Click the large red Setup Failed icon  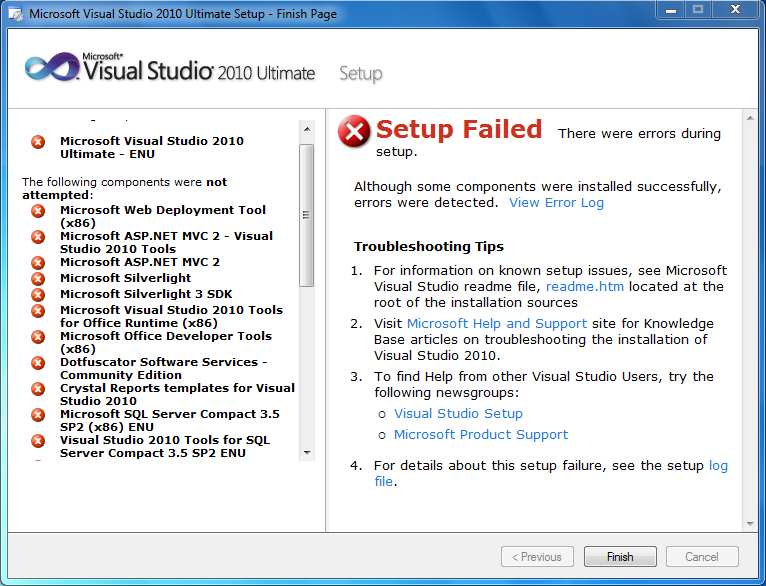[354, 131]
